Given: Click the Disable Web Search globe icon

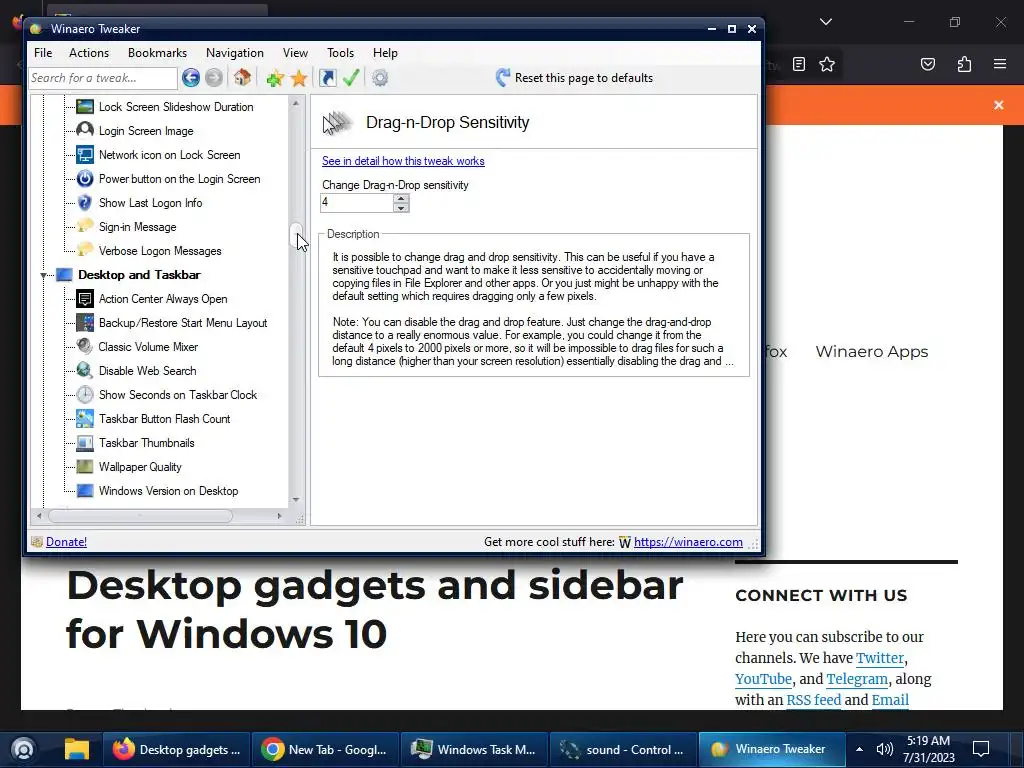Looking at the screenshot, I should point(85,371).
